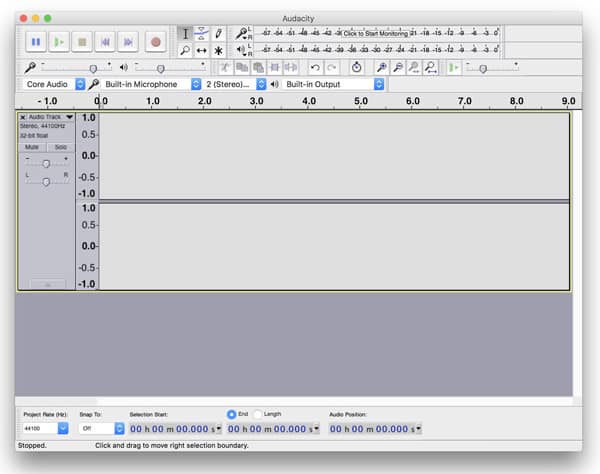Start recording with the Record button
Screen dimensions: 600x474
(155, 42)
